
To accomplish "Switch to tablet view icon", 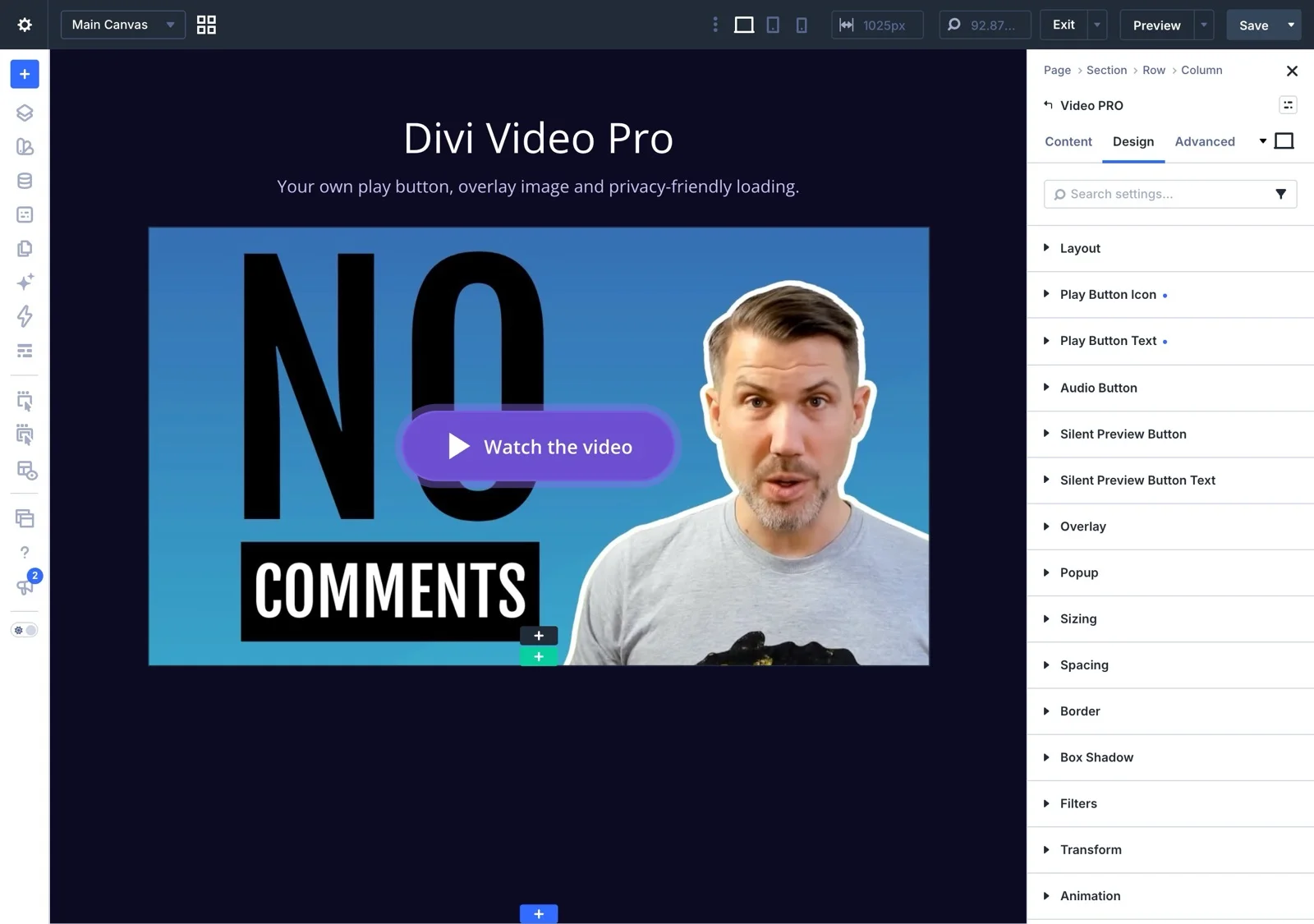I will (773, 25).
